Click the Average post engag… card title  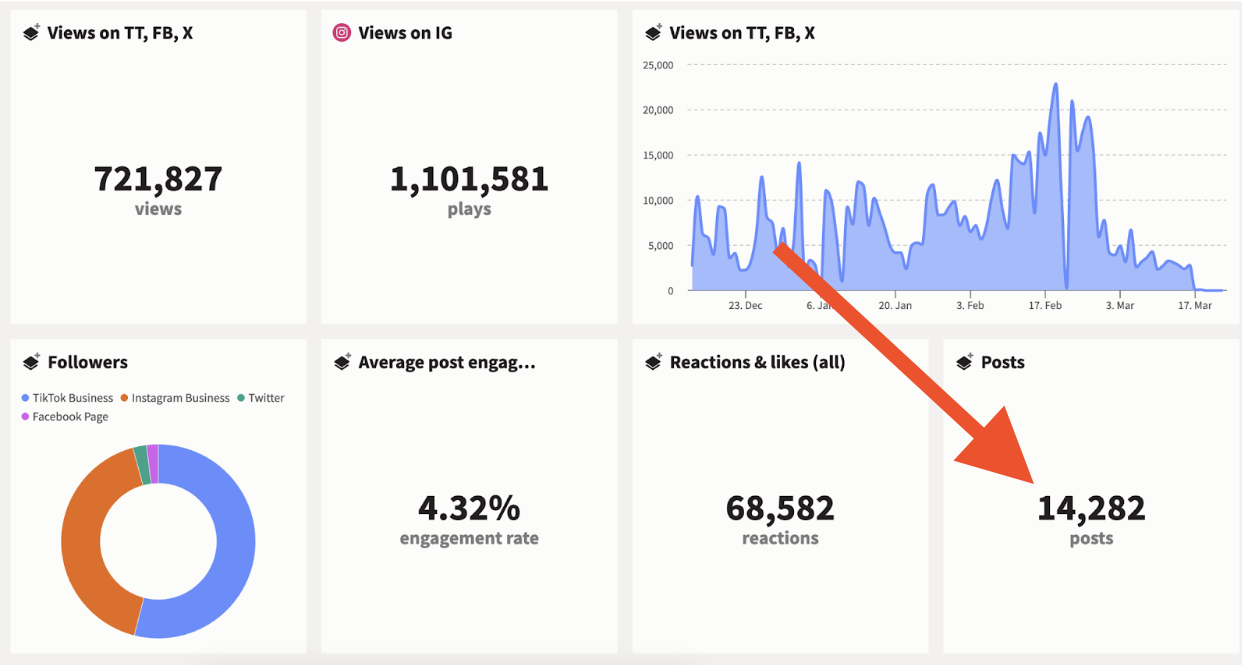[447, 362]
